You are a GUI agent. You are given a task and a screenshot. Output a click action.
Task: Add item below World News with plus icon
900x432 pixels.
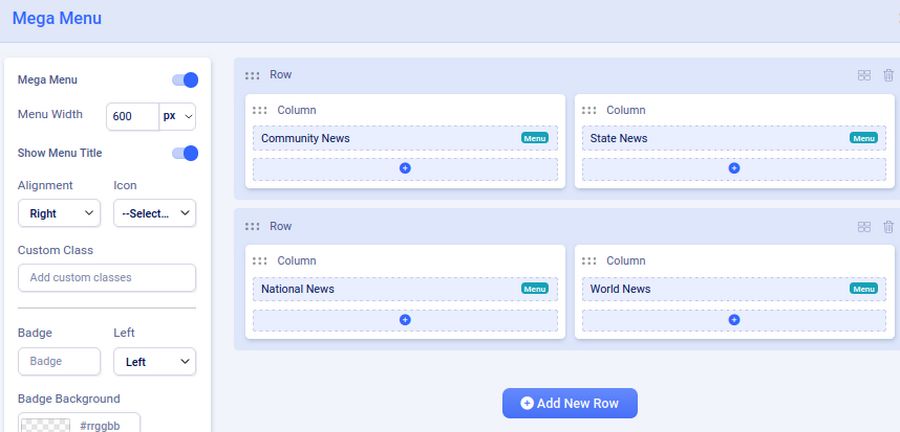coord(734,320)
